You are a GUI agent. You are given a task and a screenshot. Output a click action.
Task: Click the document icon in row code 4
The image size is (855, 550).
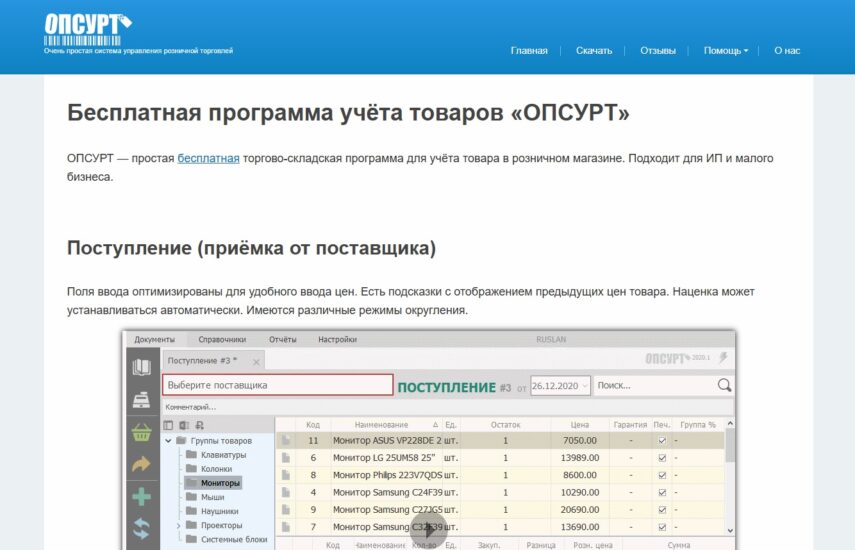[x=286, y=492]
